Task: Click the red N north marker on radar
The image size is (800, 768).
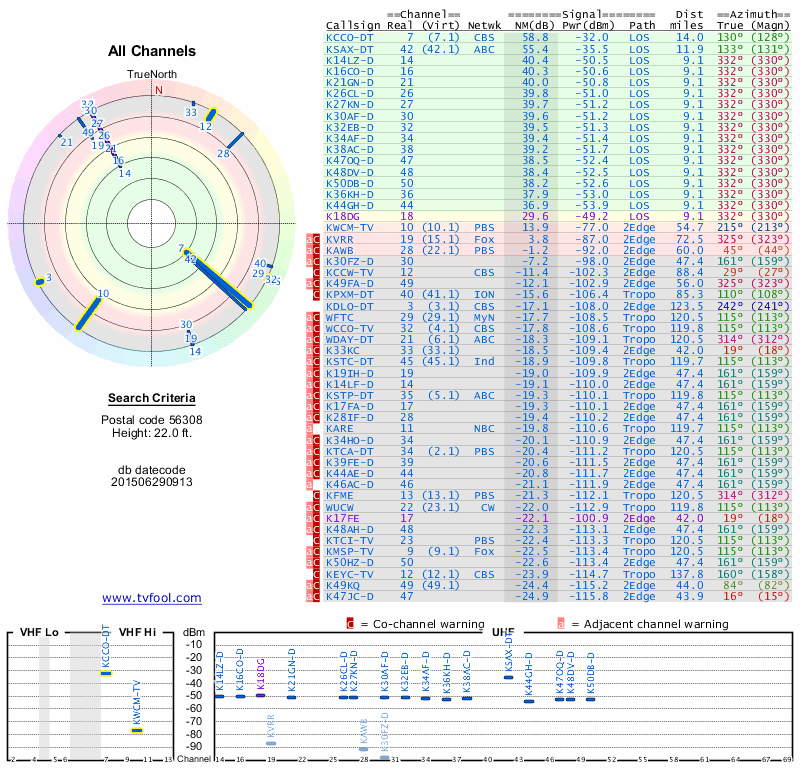Action: (159, 90)
